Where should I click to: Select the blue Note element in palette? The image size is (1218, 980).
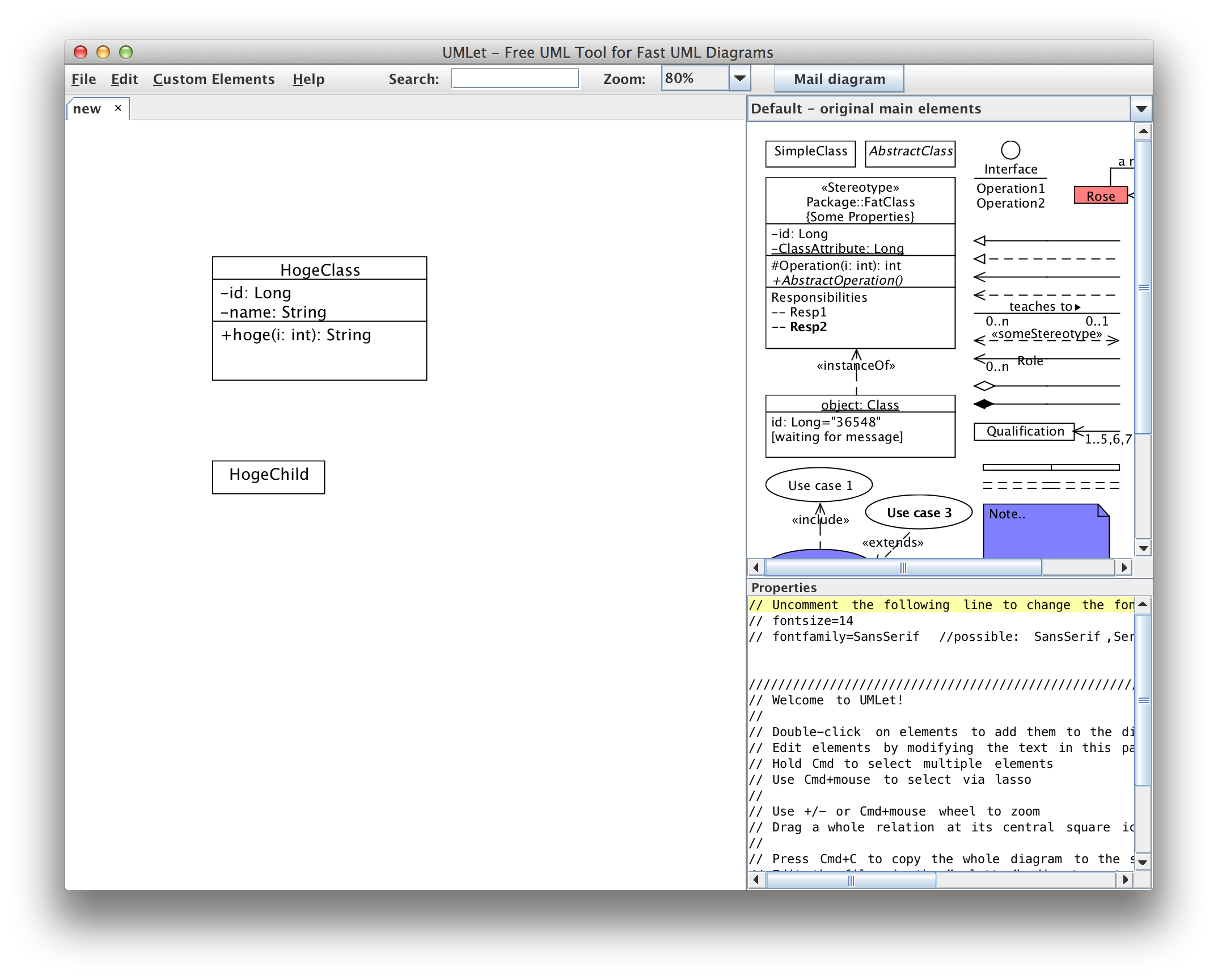pyautogui.click(x=1046, y=531)
